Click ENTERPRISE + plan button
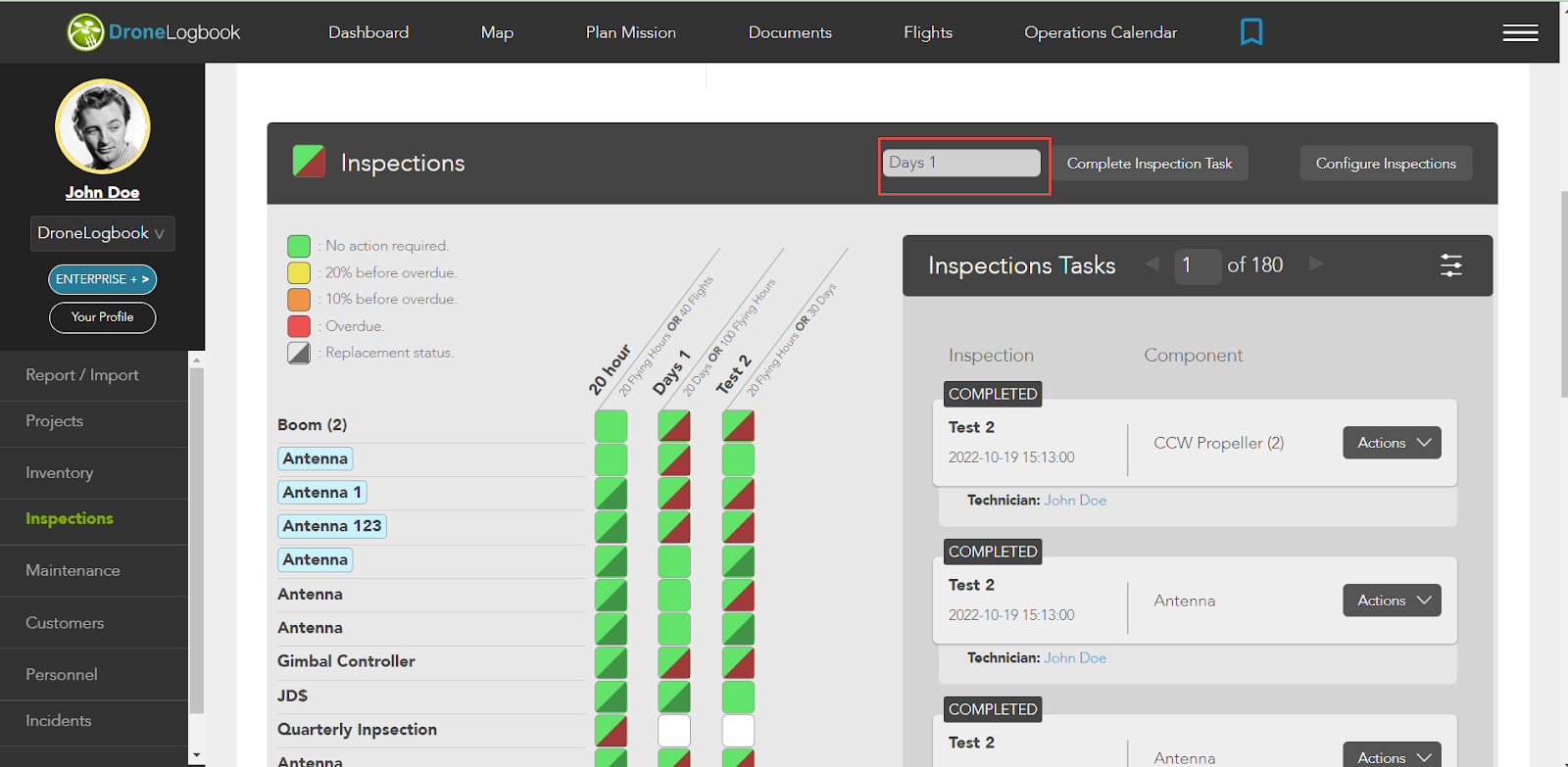 (x=103, y=279)
